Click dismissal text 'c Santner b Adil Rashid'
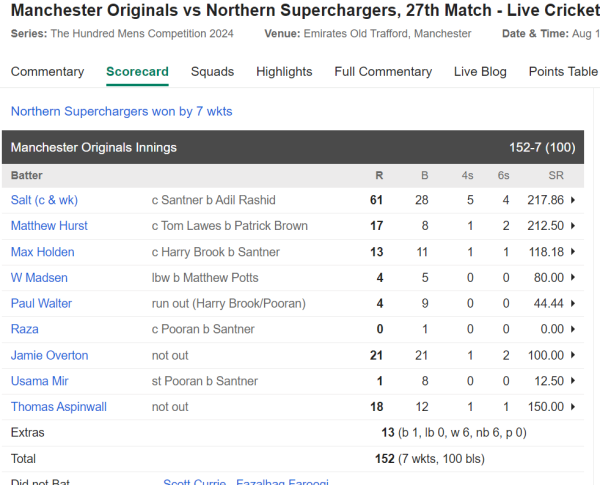Screen dimensions: 600x485 click(214, 200)
